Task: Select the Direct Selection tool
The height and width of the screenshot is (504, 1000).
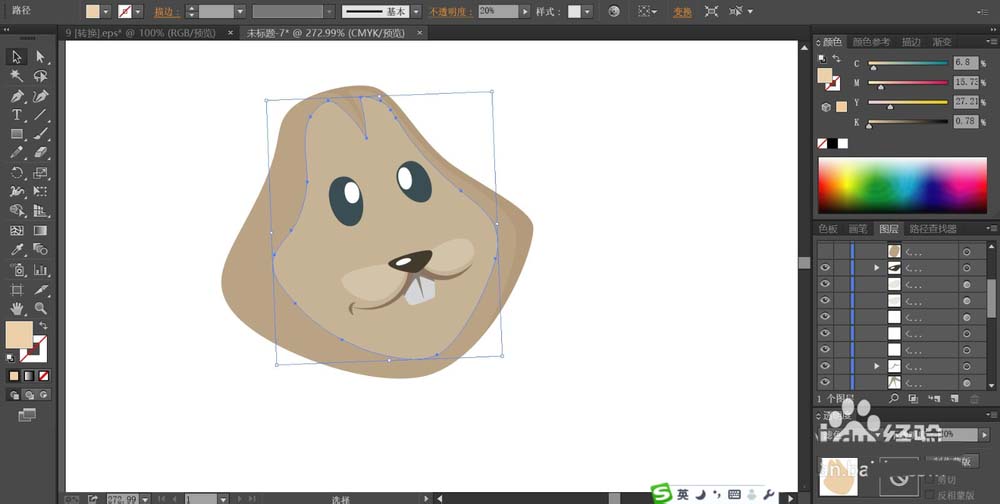Action: pos(41,57)
